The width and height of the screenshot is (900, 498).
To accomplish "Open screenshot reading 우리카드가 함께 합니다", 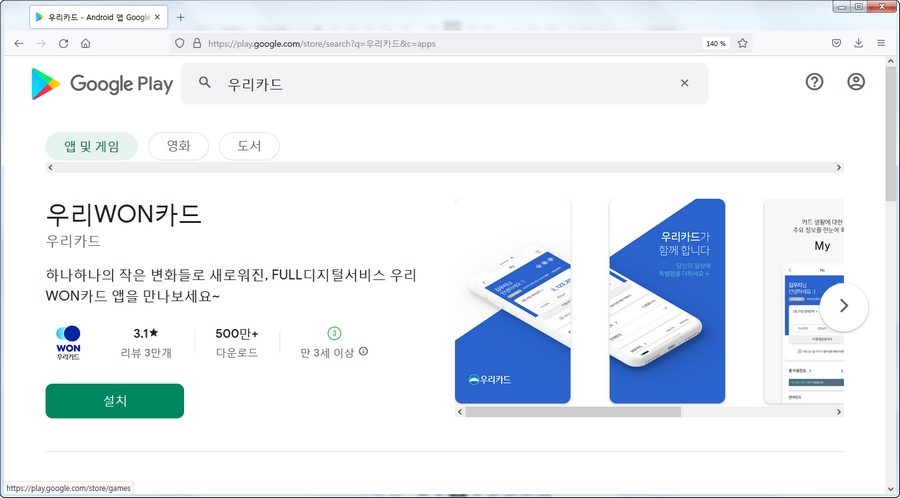I will click(x=667, y=301).
